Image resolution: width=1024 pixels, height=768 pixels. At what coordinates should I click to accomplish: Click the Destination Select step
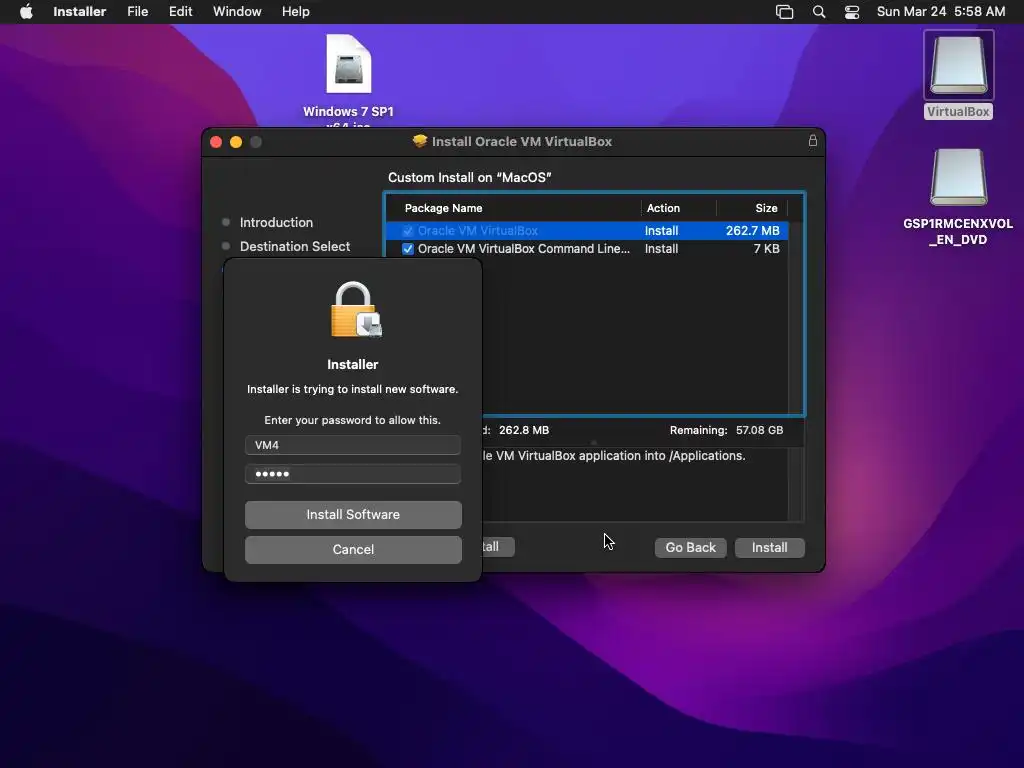295,246
